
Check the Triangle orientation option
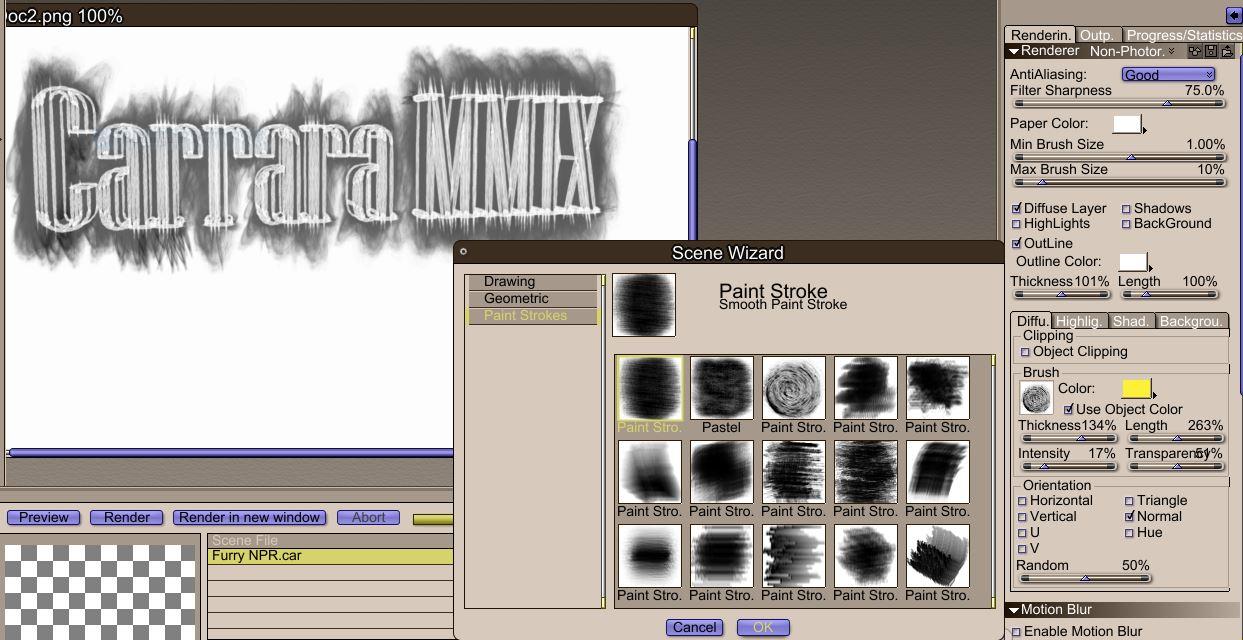pos(1129,501)
